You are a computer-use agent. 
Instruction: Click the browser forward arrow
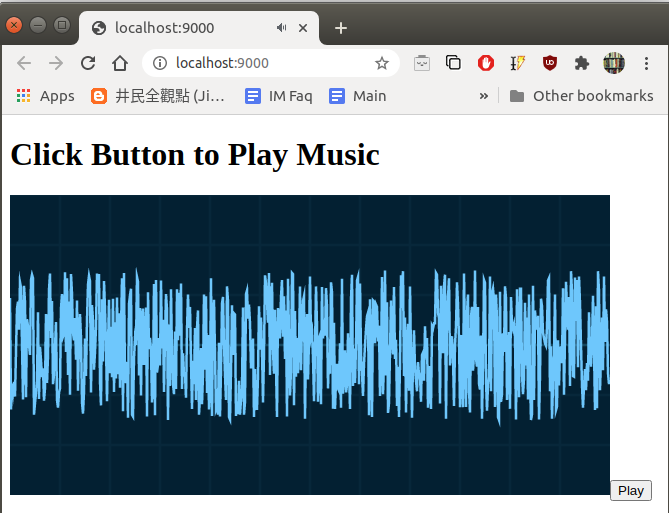(56, 63)
